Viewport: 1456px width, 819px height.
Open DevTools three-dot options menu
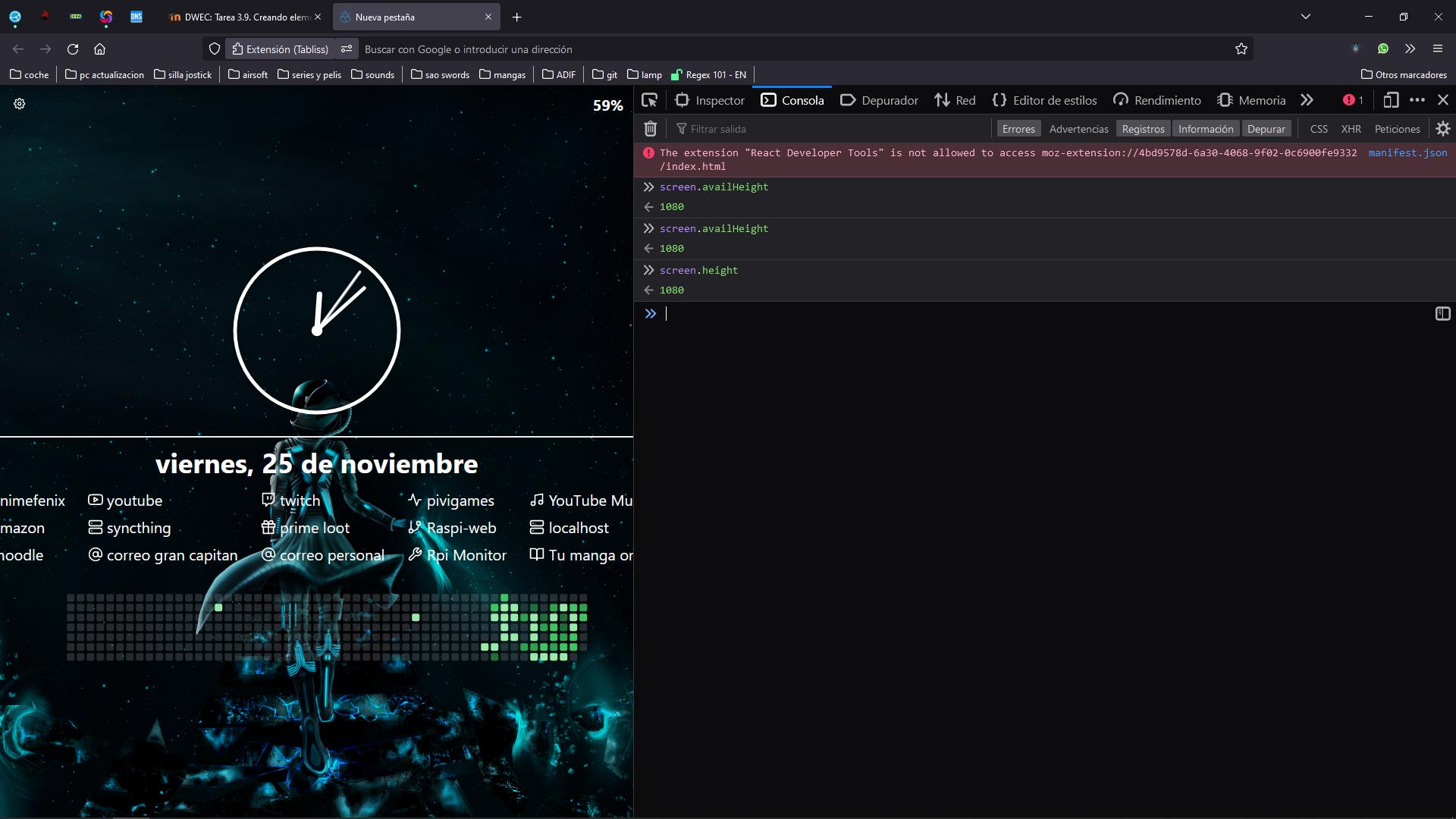(x=1417, y=100)
